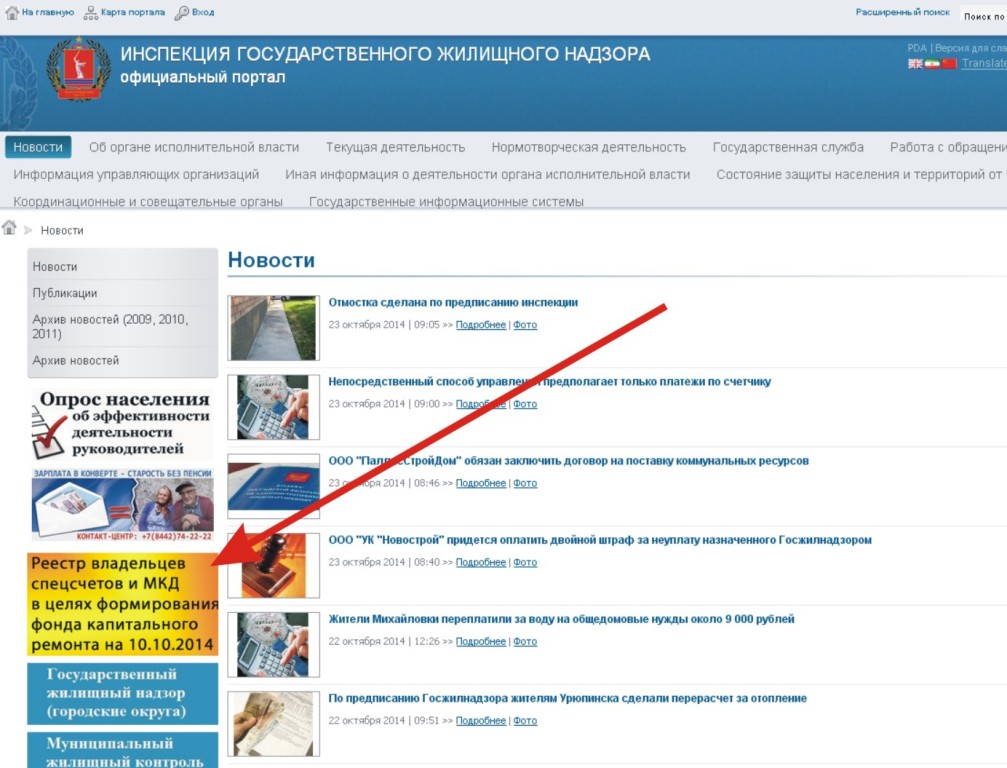Screen dimensions: 1007x768
Task: Click the key icon for 'Вход' login
Action: (182, 12)
